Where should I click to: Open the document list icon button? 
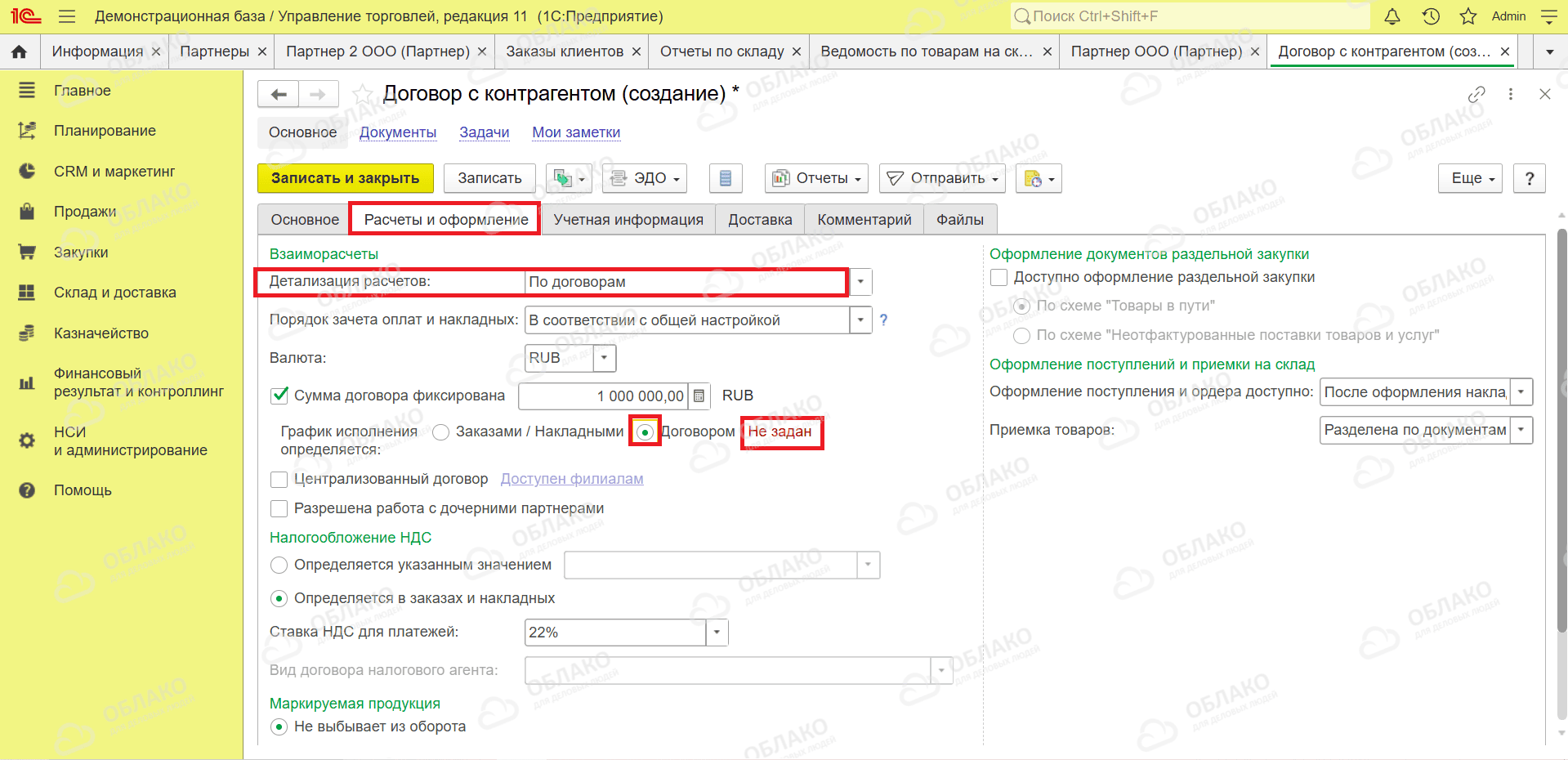click(x=726, y=178)
